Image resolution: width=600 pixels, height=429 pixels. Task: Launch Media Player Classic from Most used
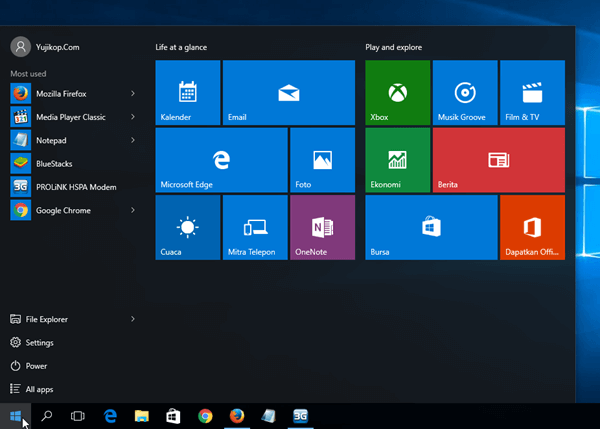pyautogui.click(x=73, y=117)
